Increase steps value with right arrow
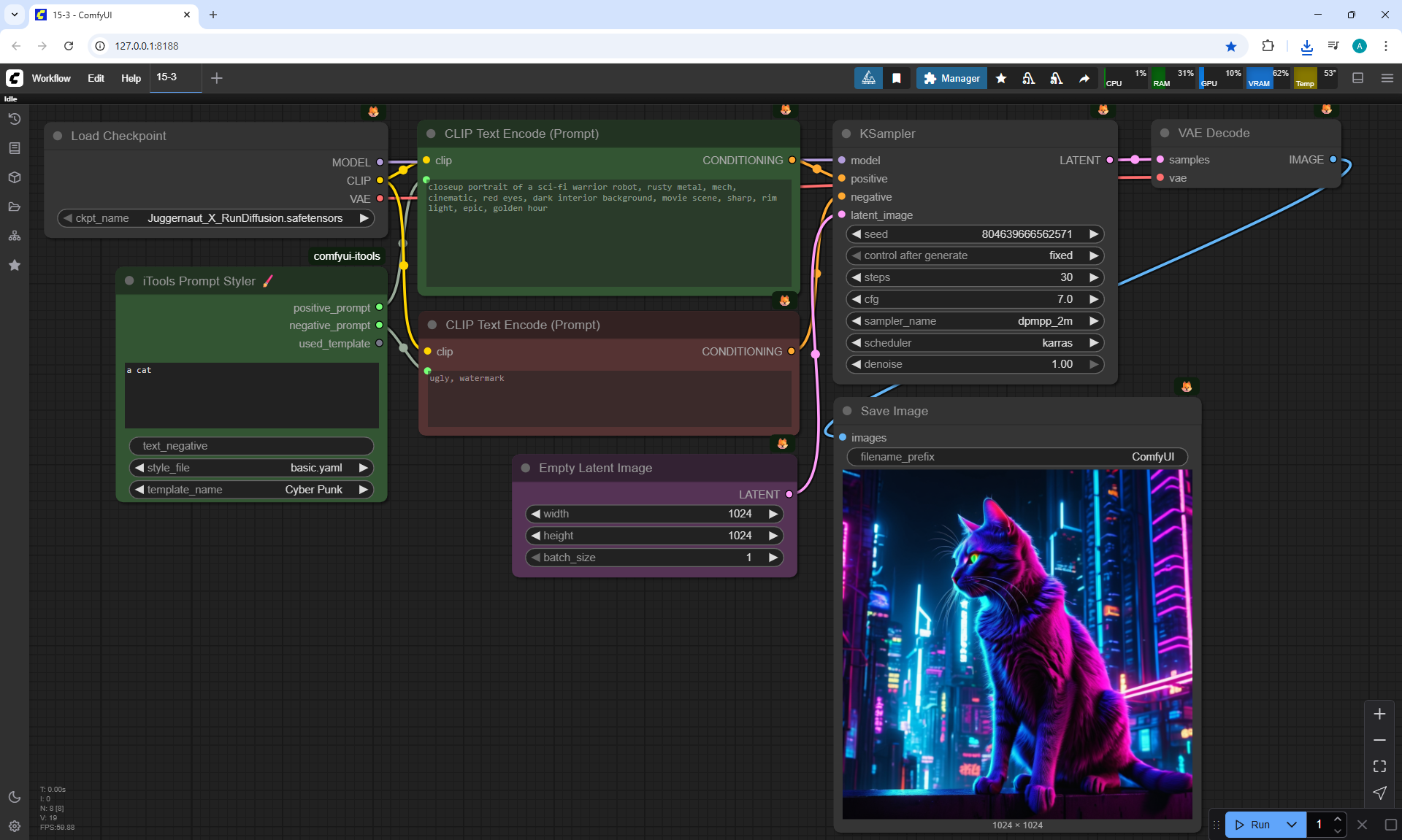The height and width of the screenshot is (840, 1402). coord(1093,277)
